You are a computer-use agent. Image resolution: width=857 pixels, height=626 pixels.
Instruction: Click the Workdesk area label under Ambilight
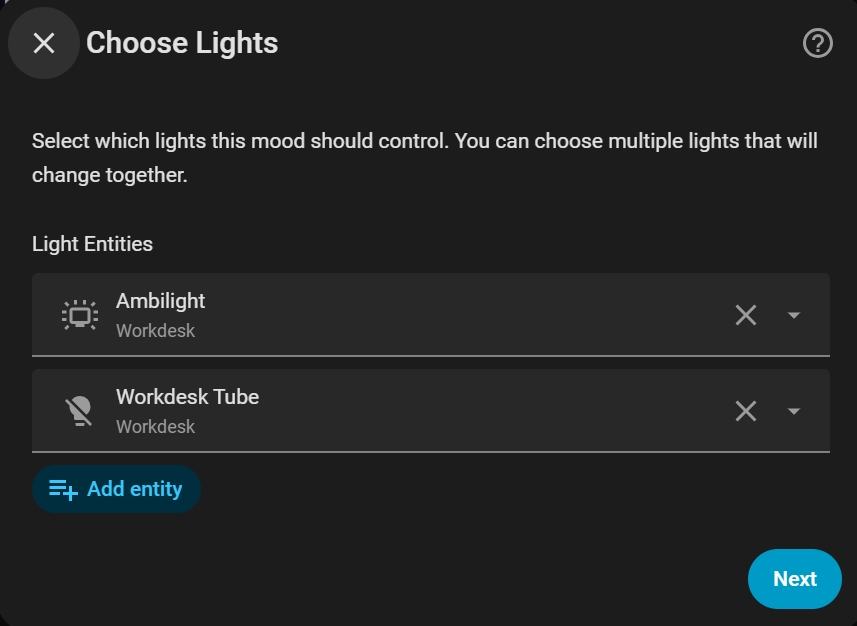[155, 331]
